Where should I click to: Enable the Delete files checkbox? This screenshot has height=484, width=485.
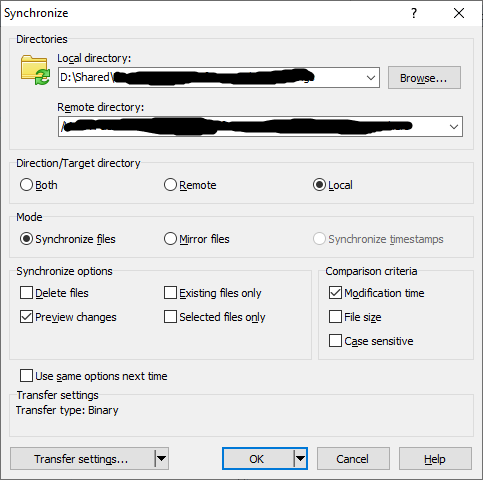pyautogui.click(x=26, y=293)
